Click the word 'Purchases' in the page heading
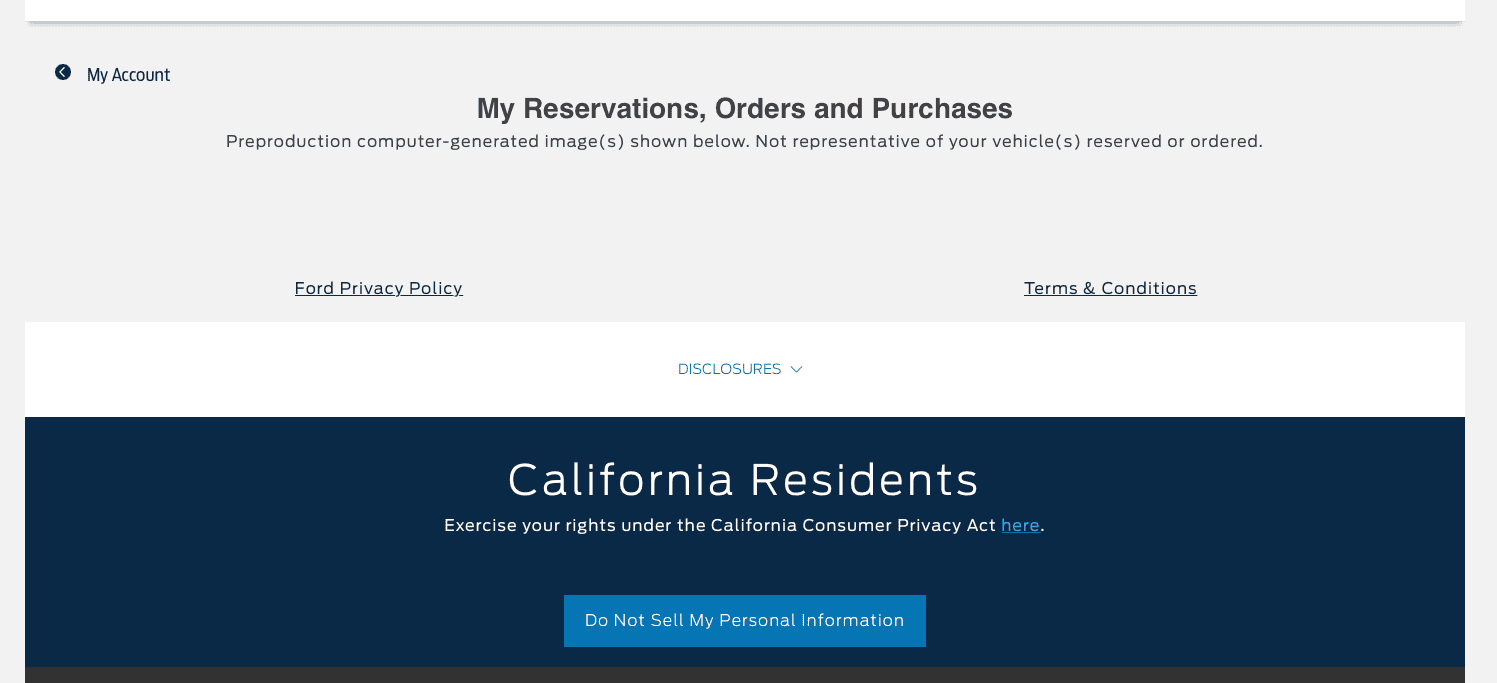 [x=942, y=108]
